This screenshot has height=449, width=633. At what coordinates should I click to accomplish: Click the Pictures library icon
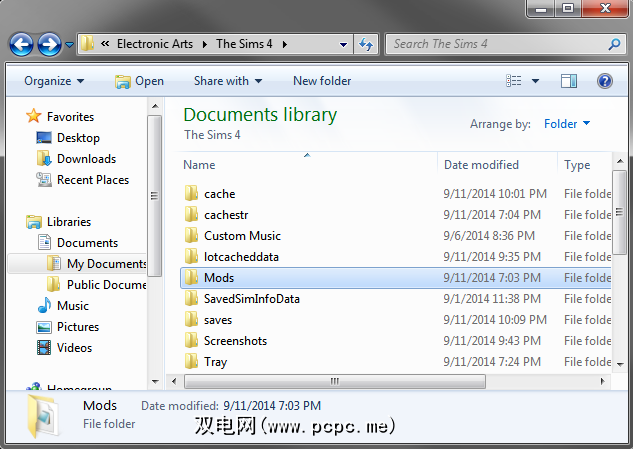(44, 327)
